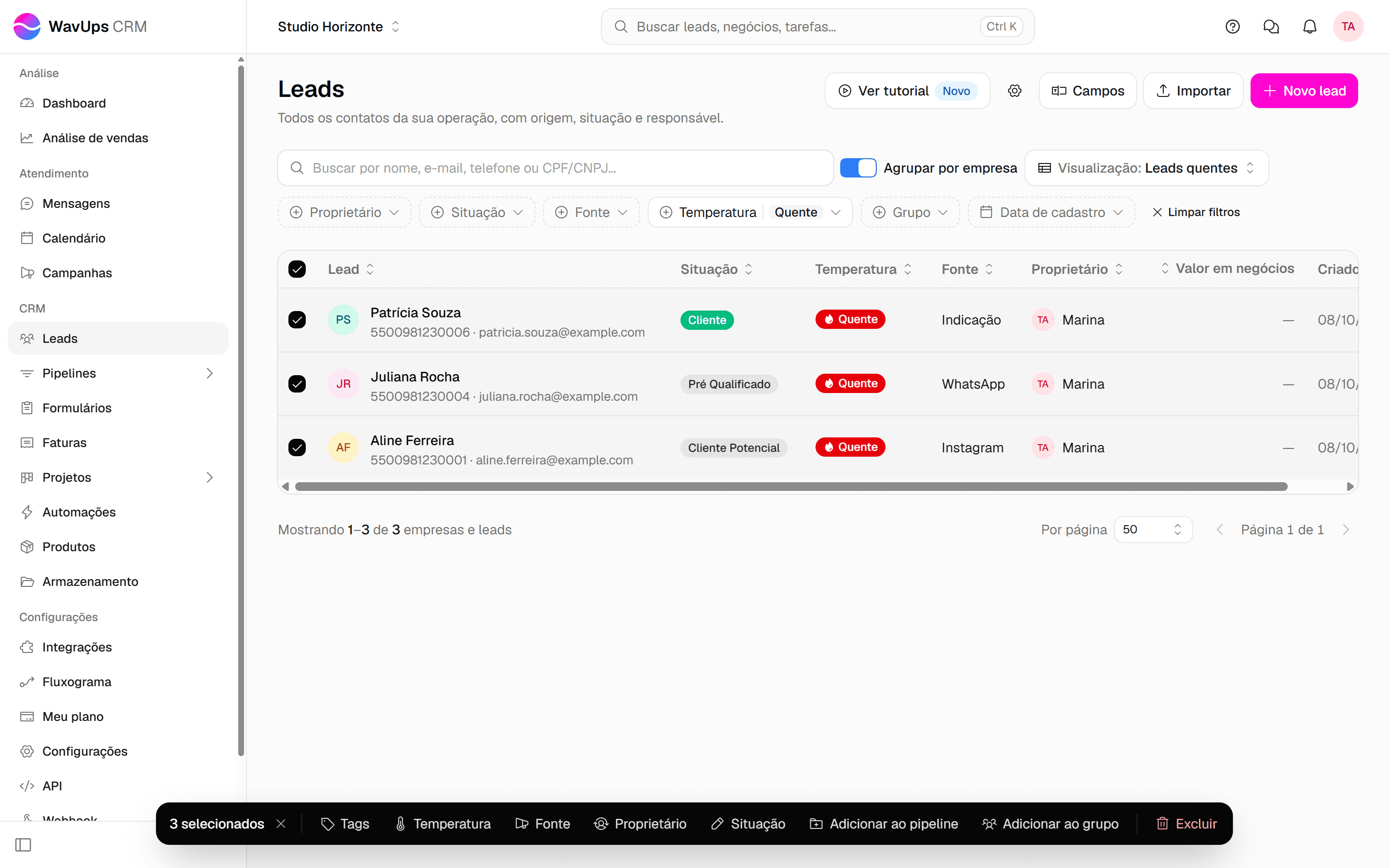Click Aline Ferreira's AF avatar
Screen dimensions: 1389x868
pyautogui.click(x=343, y=448)
